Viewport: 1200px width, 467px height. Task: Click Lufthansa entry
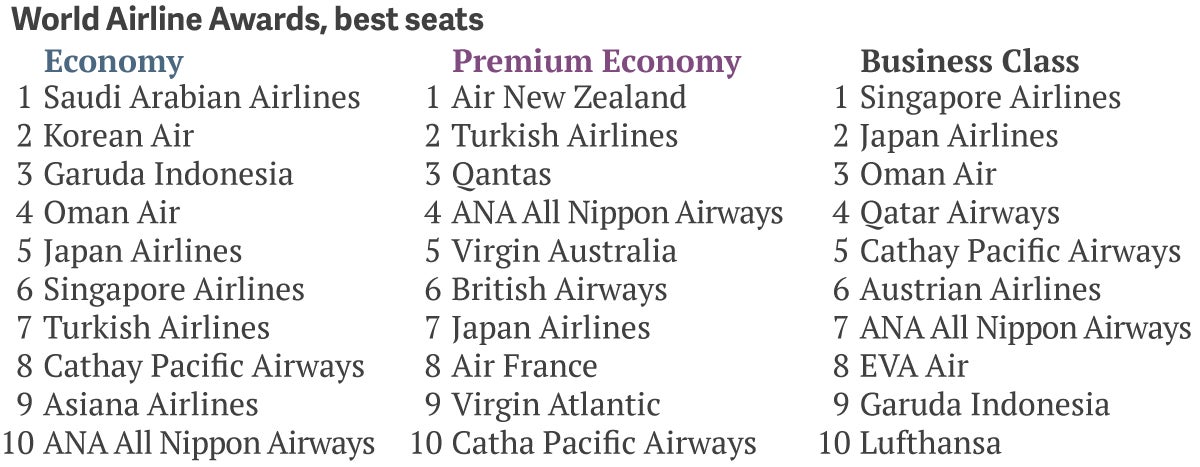click(x=930, y=443)
